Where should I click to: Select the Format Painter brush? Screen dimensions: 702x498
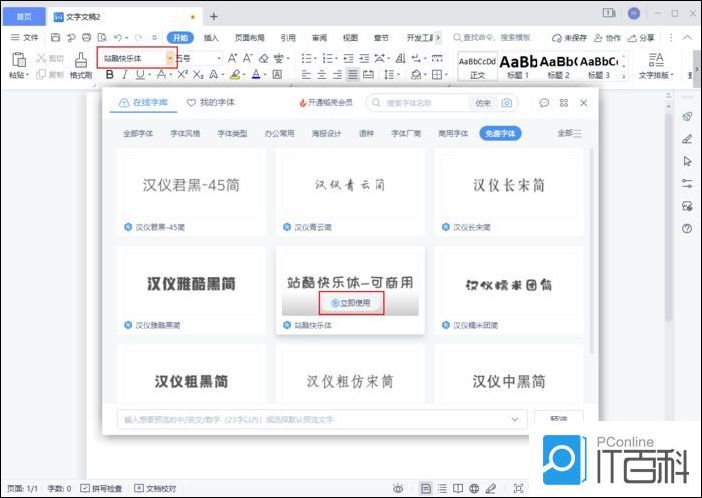tap(81, 60)
